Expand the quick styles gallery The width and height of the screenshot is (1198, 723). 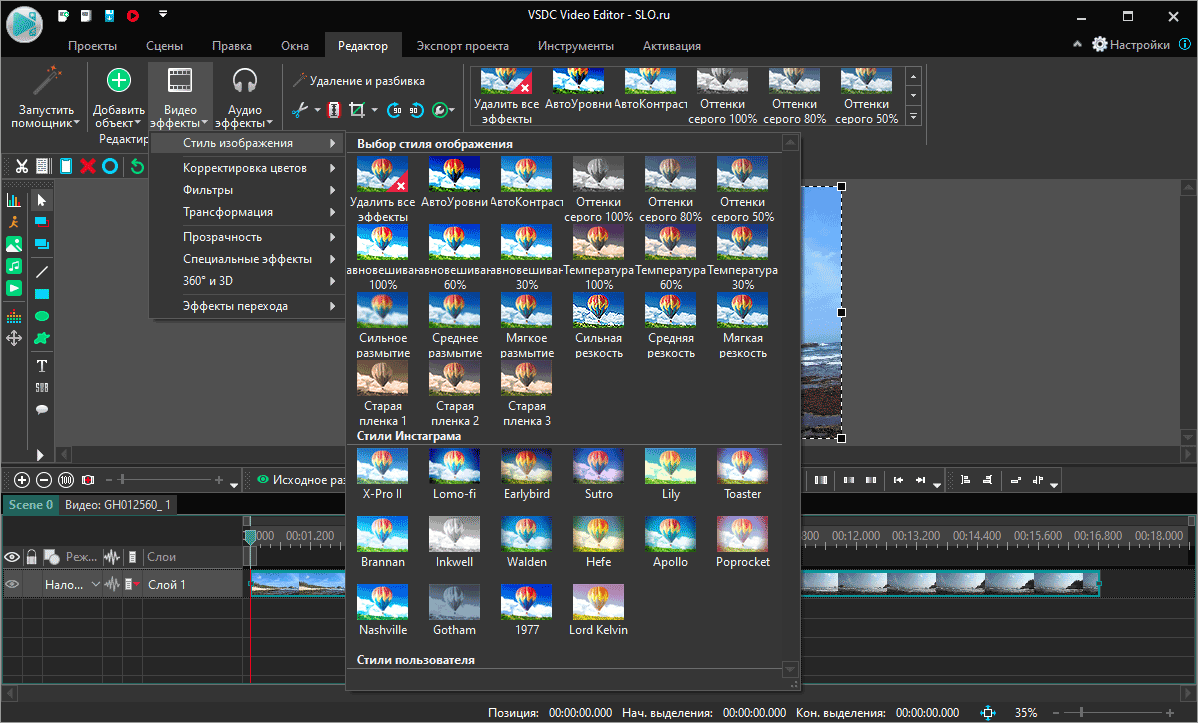tap(913, 117)
